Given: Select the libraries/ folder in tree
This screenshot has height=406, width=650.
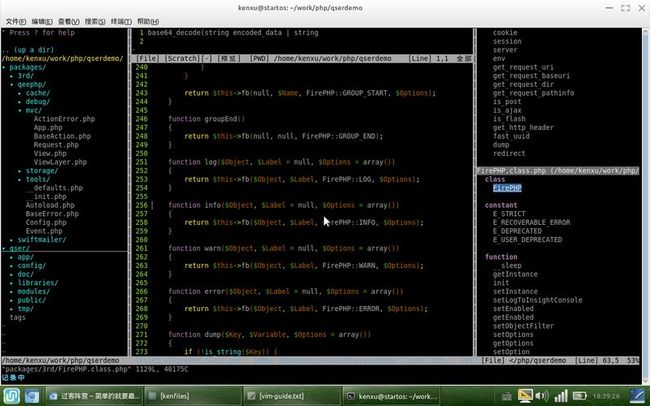Looking at the screenshot, I should [x=37, y=283].
